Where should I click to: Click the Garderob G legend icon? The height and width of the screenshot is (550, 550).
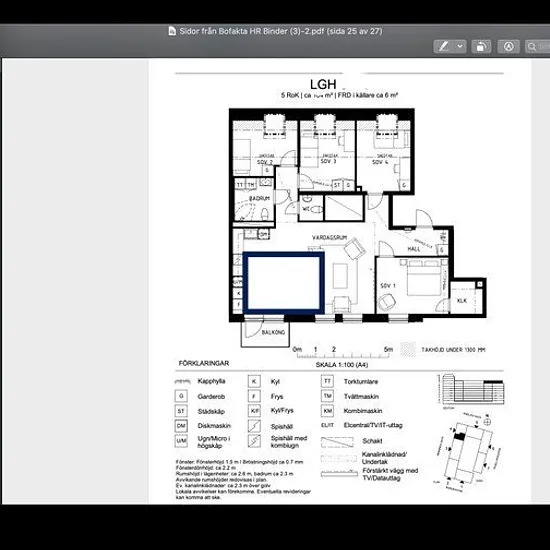tap(181, 396)
